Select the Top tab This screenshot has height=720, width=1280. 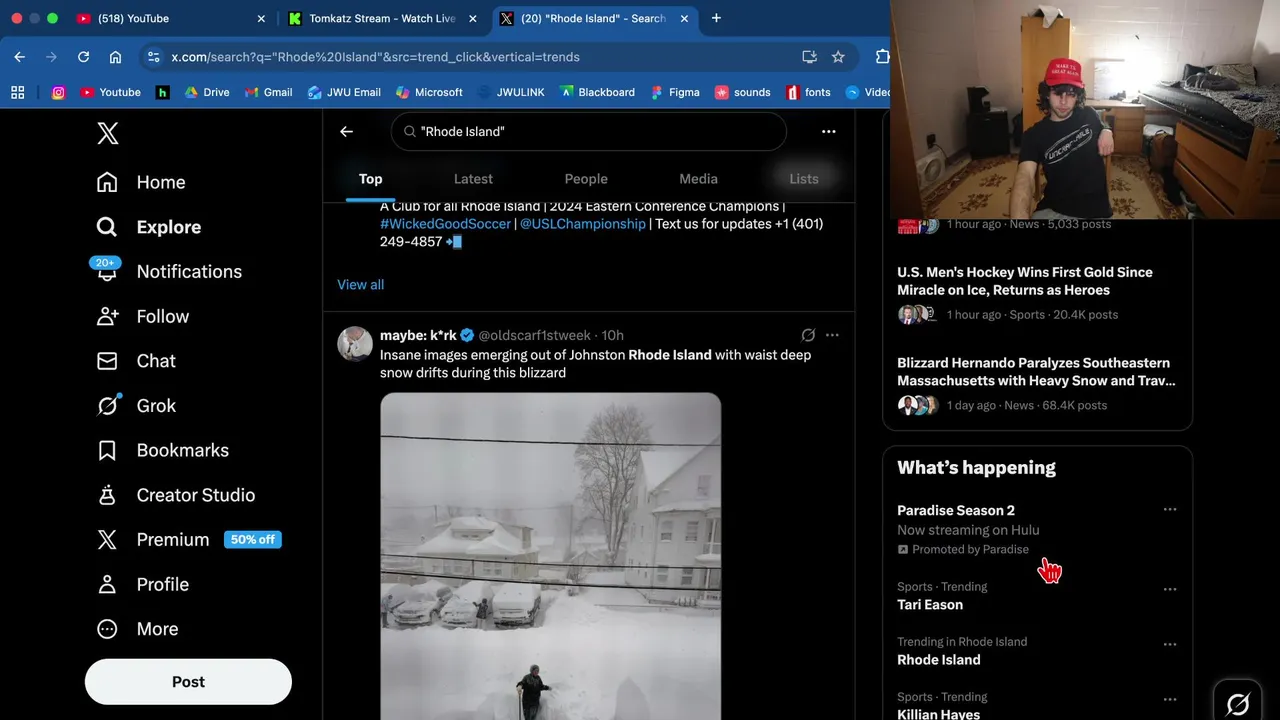click(x=370, y=179)
